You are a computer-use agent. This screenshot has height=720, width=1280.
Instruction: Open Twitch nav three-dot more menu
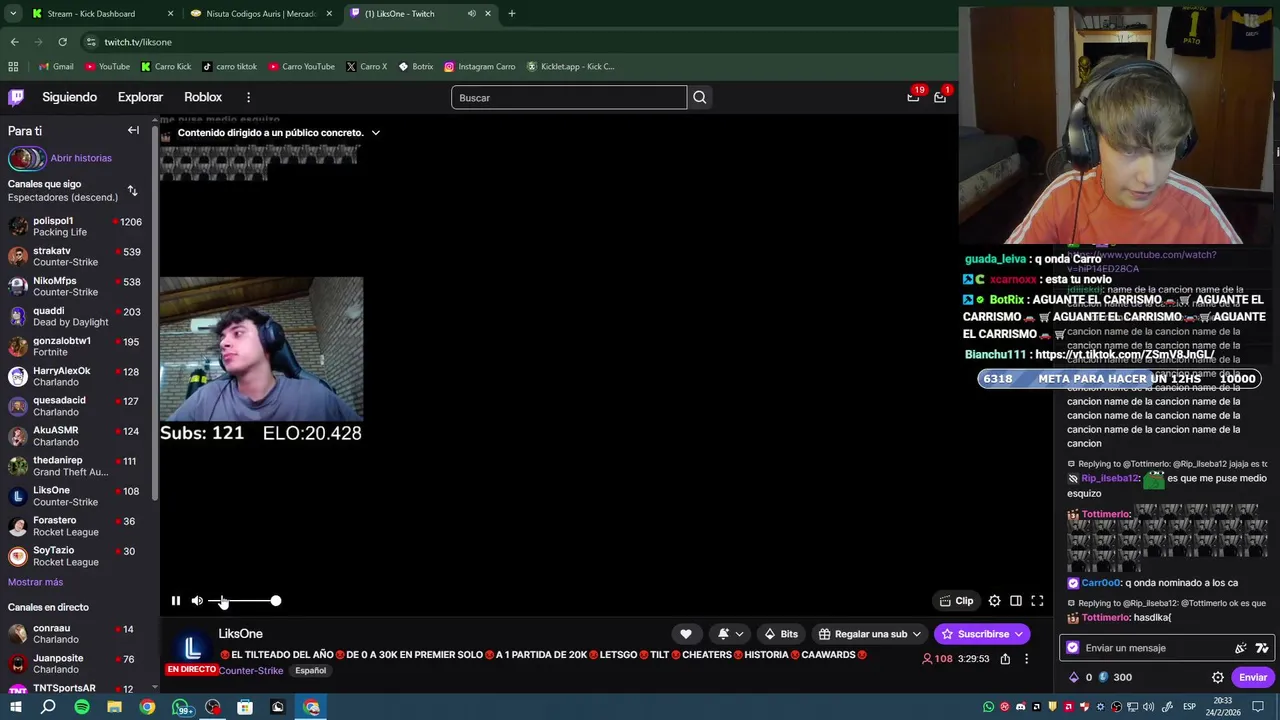point(248,97)
